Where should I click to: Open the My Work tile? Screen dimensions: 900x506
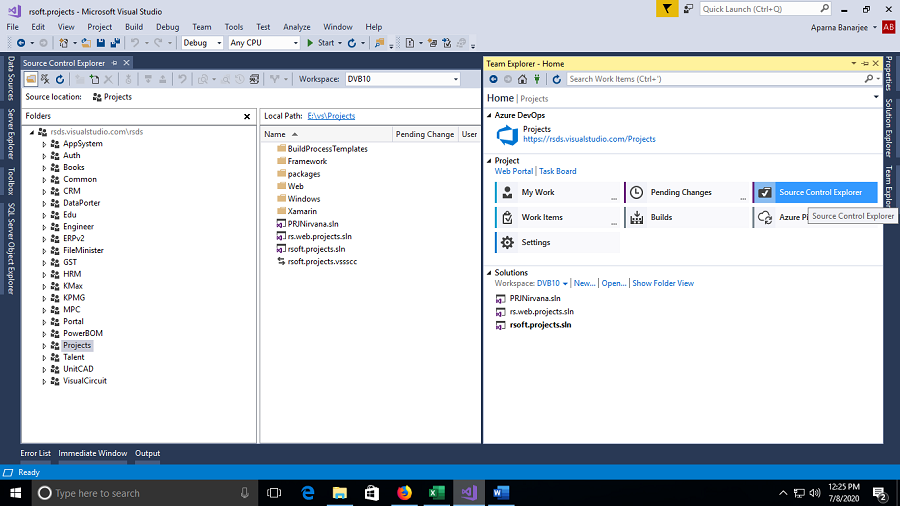point(557,192)
